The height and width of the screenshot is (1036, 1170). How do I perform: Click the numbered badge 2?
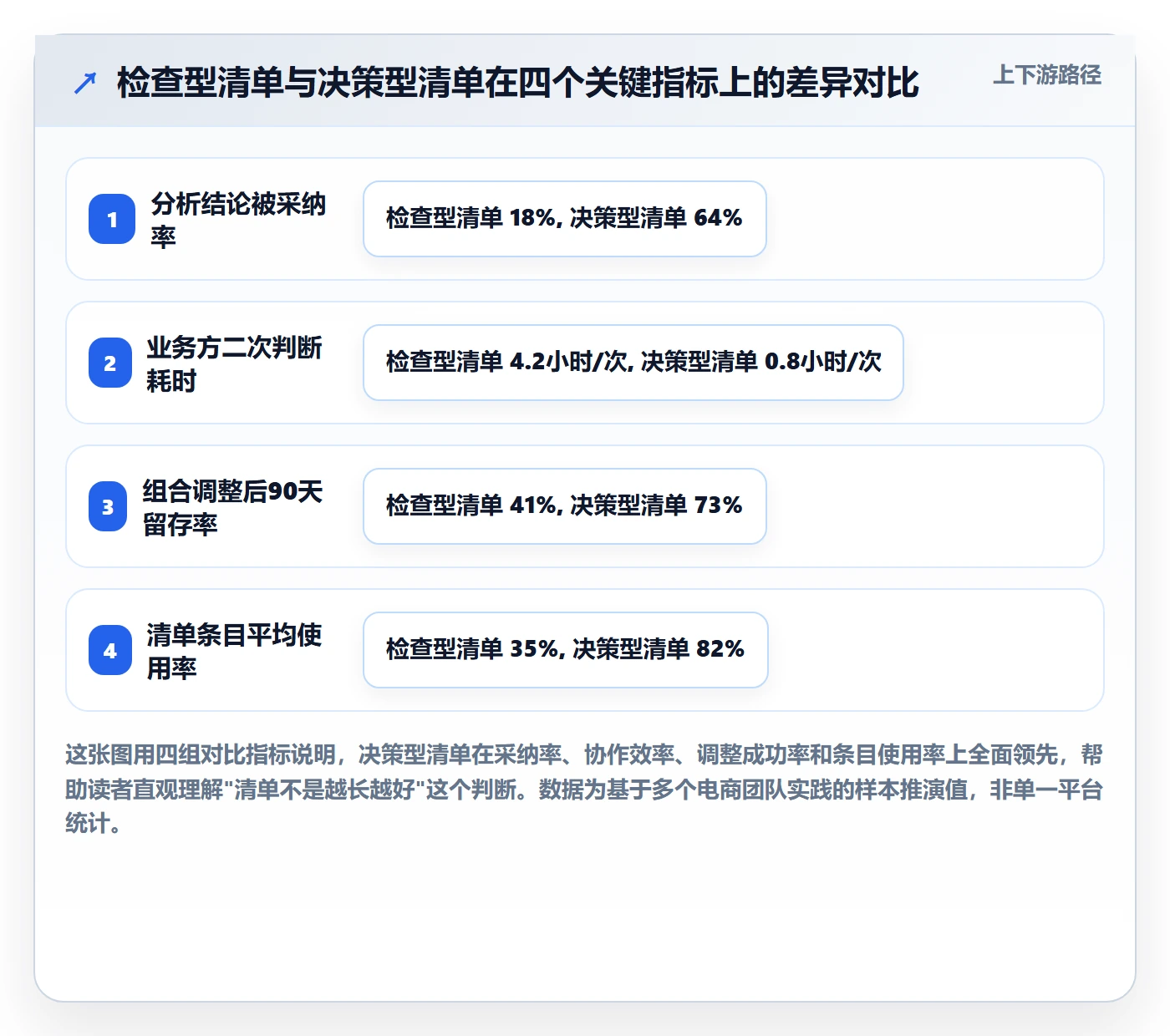coord(110,363)
